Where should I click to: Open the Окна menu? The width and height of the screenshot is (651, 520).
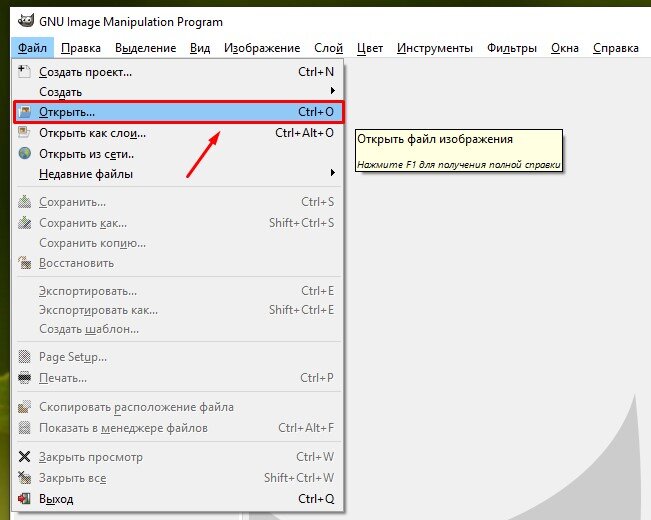565,48
